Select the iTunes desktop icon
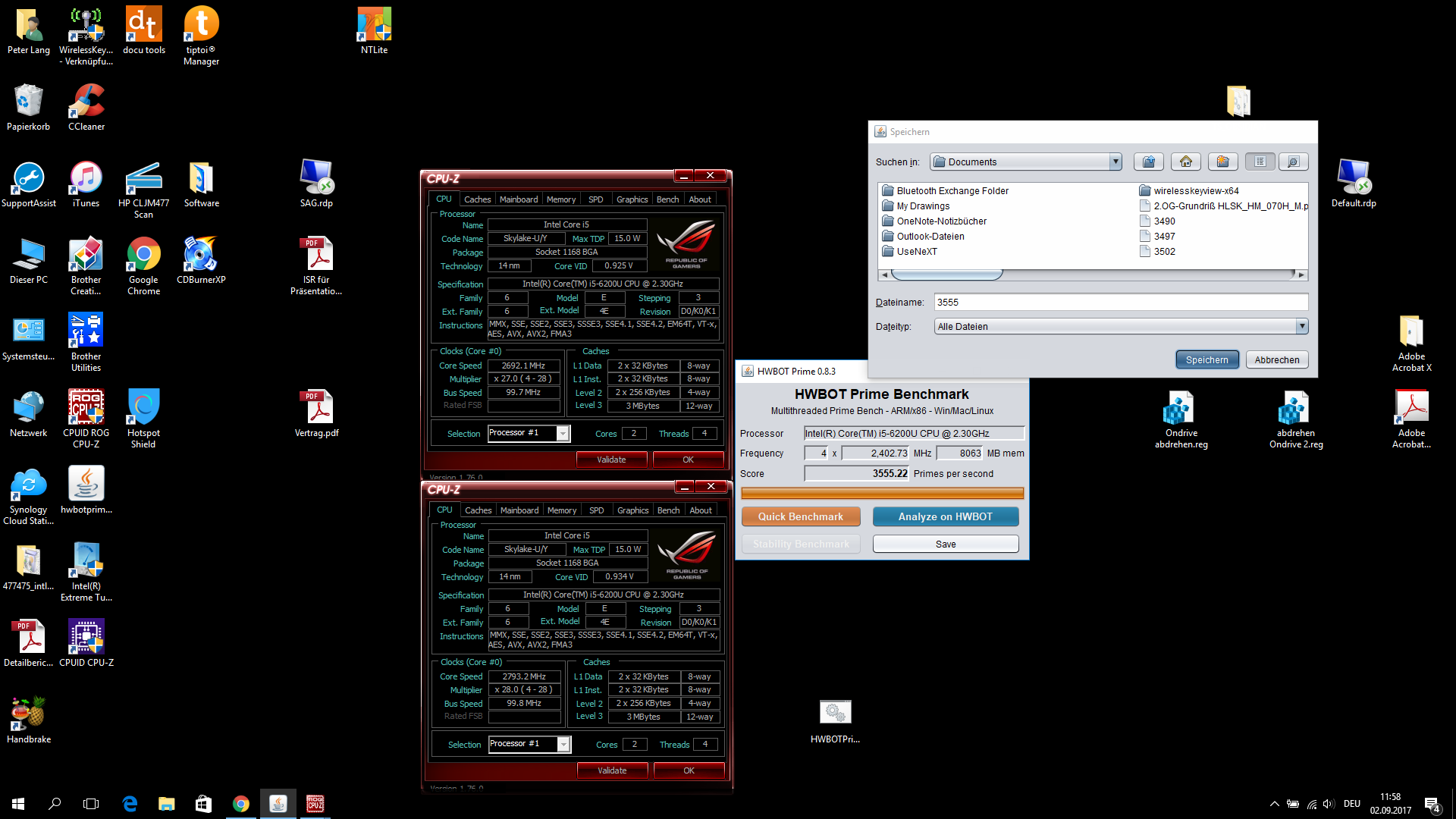This screenshot has height=819, width=1456. (x=86, y=184)
